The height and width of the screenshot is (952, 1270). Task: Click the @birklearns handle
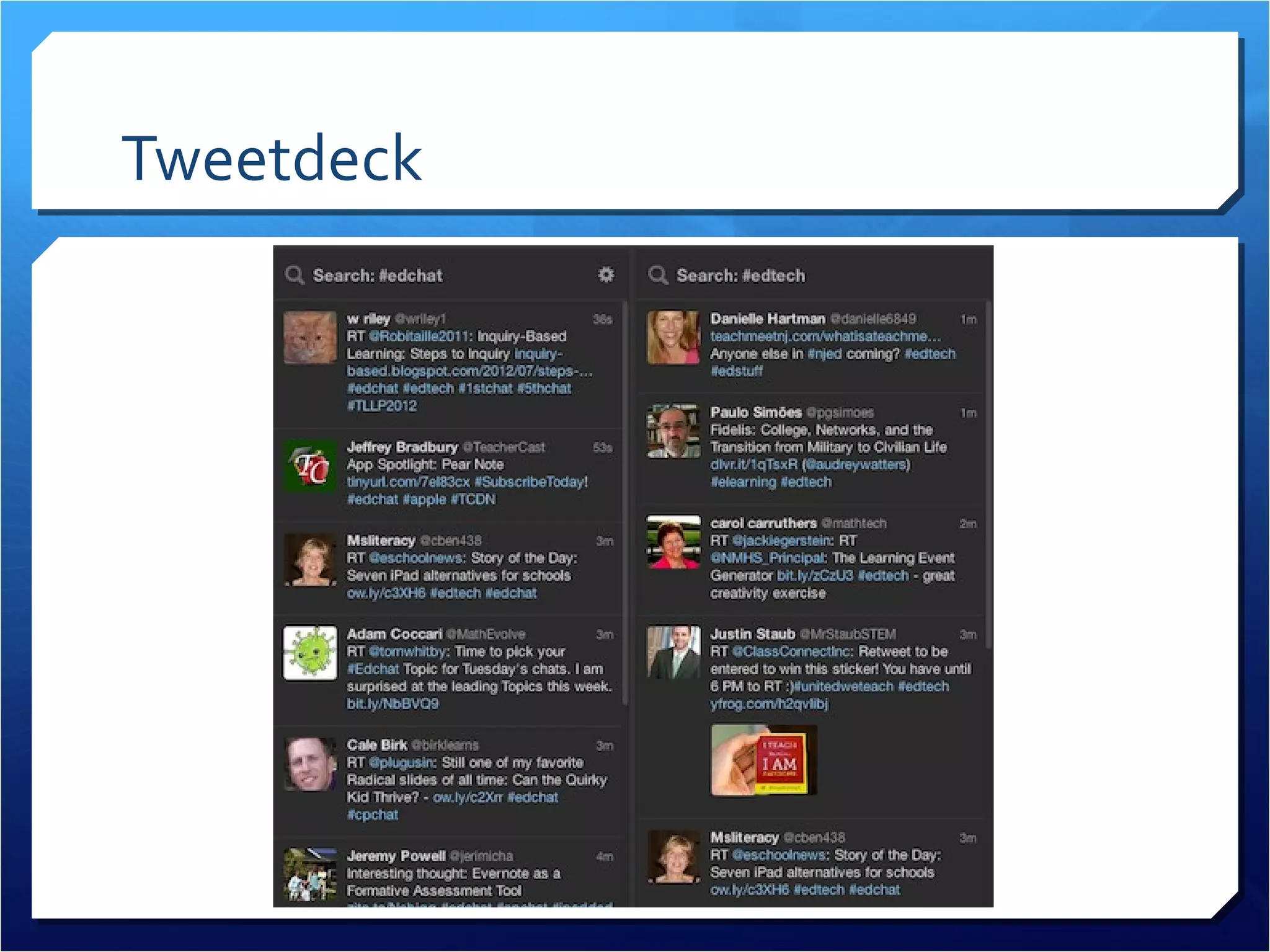(x=445, y=745)
